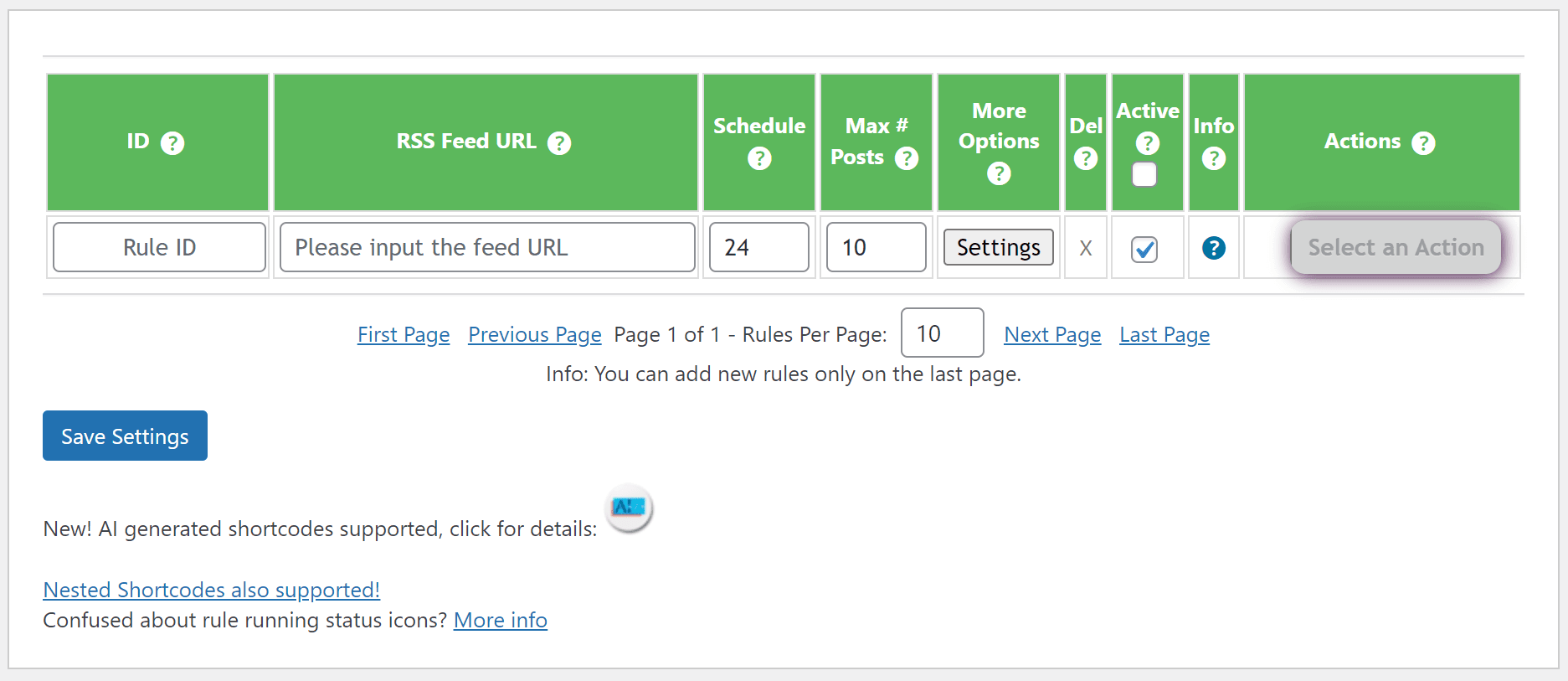Open the Nested Shortcodes also supported link

click(211, 590)
